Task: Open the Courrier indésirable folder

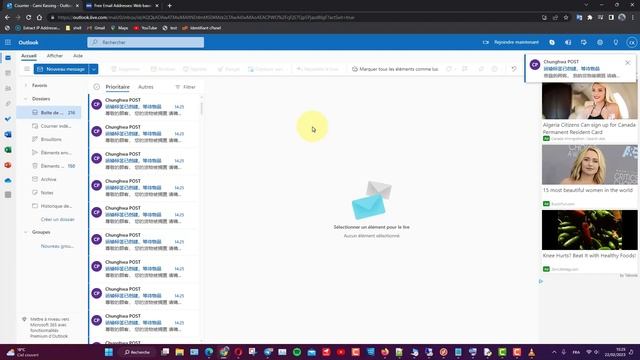Action: point(49,126)
